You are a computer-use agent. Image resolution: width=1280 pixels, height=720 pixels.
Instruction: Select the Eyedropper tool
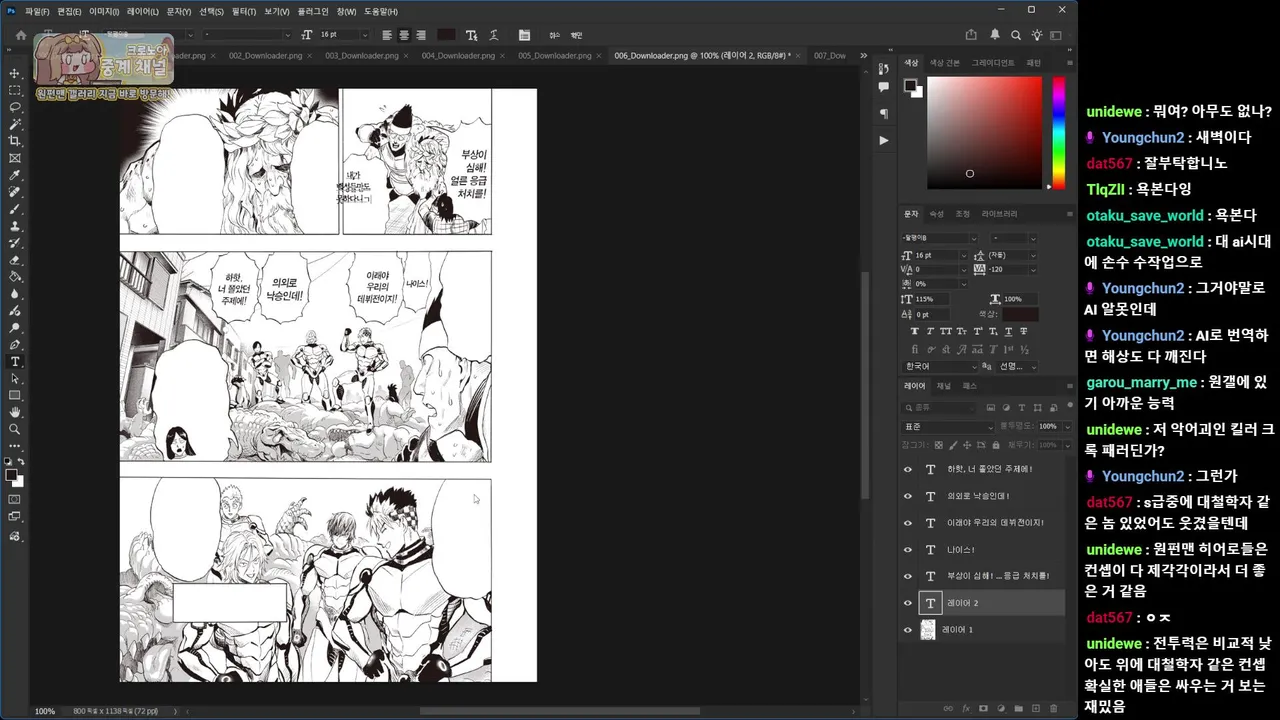coord(14,175)
